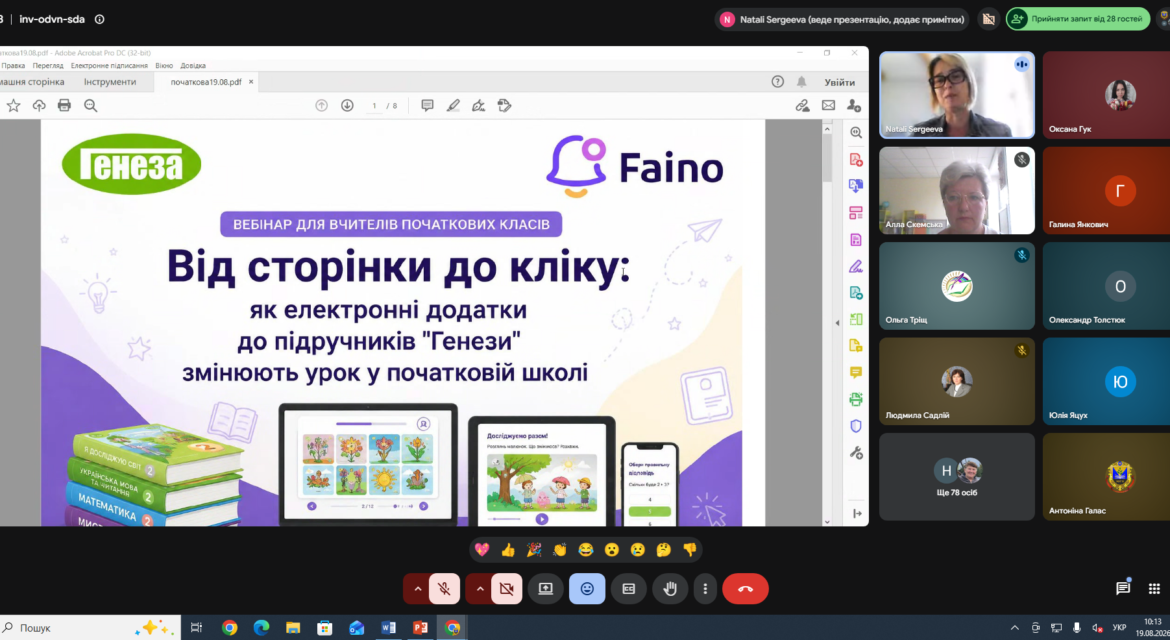The height and width of the screenshot is (640, 1170).
Task: Send the party popper reaction
Action: pyautogui.click(x=534, y=550)
